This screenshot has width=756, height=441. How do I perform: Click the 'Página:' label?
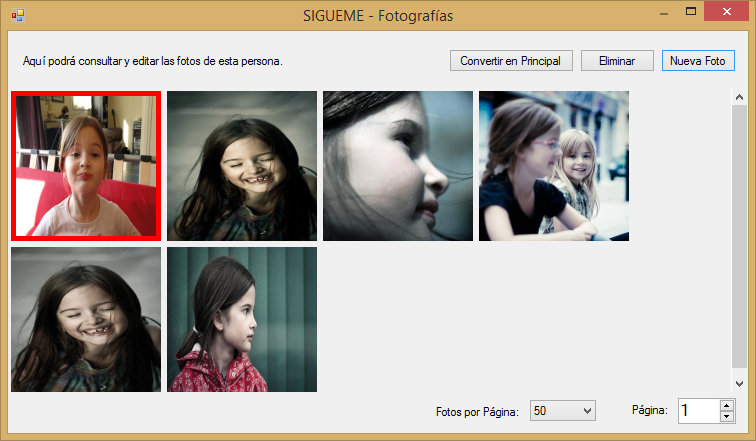coord(649,410)
